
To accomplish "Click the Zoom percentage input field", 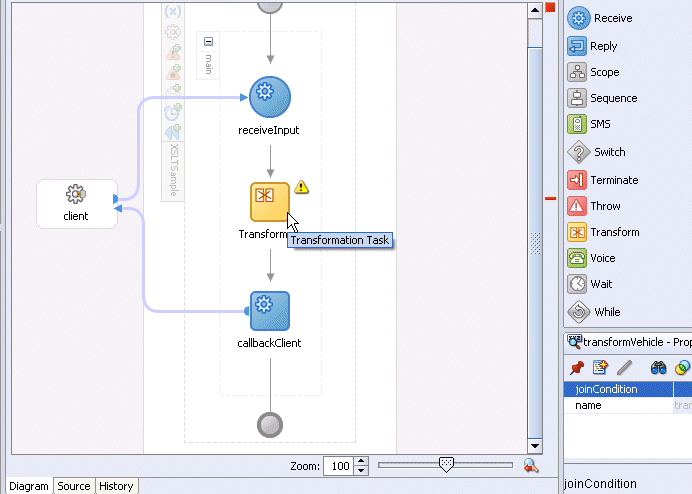I will pyautogui.click(x=339, y=466).
